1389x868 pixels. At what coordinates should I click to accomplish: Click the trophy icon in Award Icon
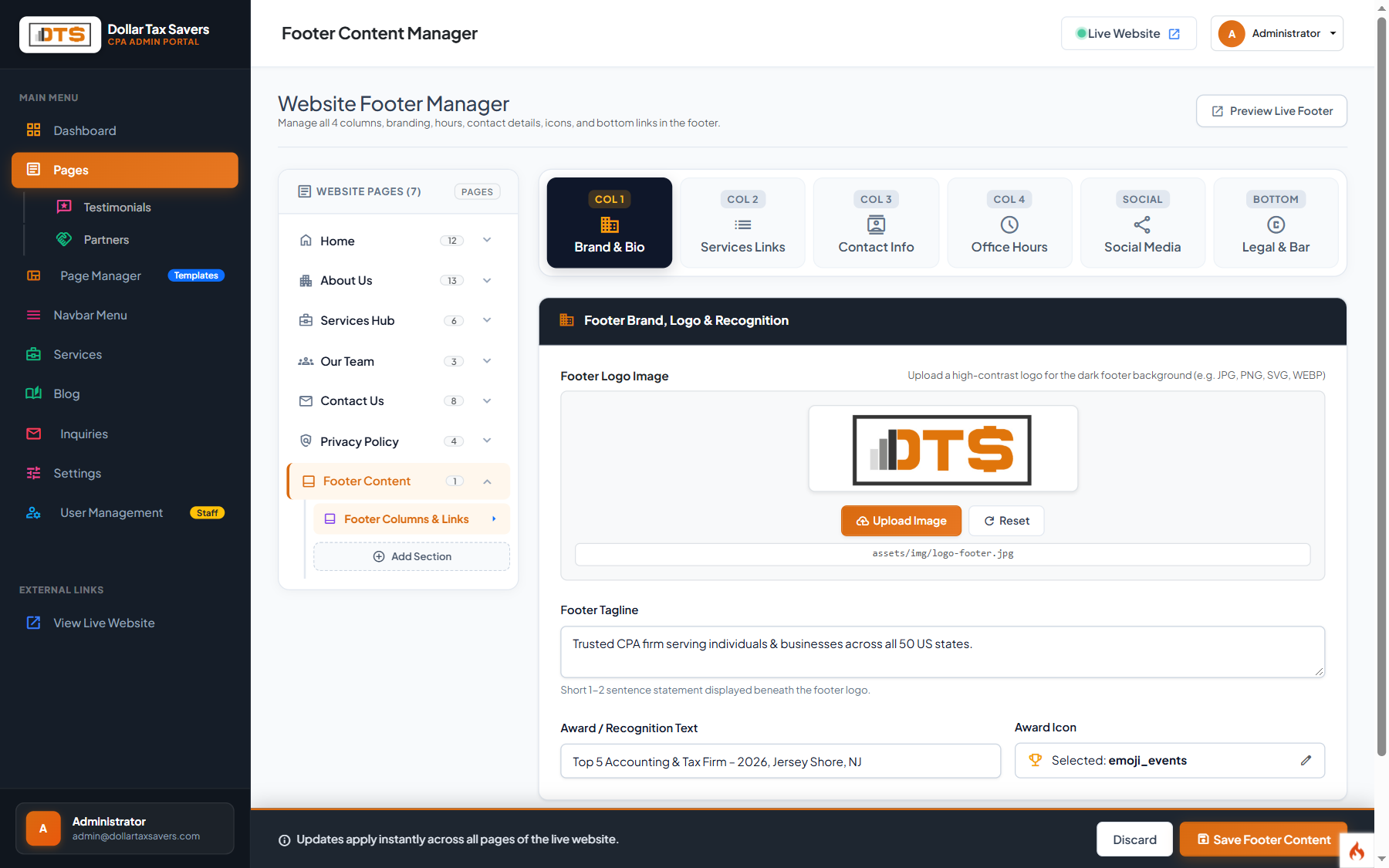[1036, 761]
